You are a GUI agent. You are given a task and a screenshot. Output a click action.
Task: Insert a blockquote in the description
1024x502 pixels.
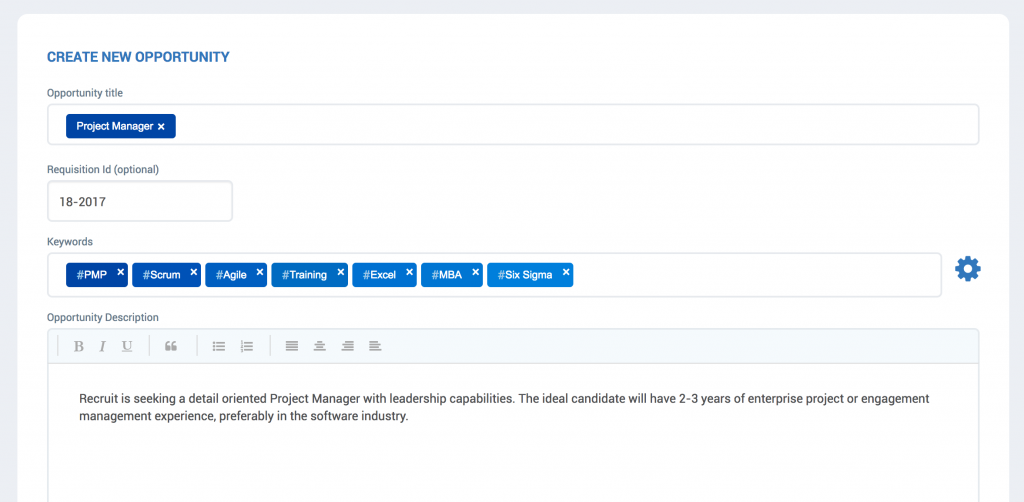(171, 346)
